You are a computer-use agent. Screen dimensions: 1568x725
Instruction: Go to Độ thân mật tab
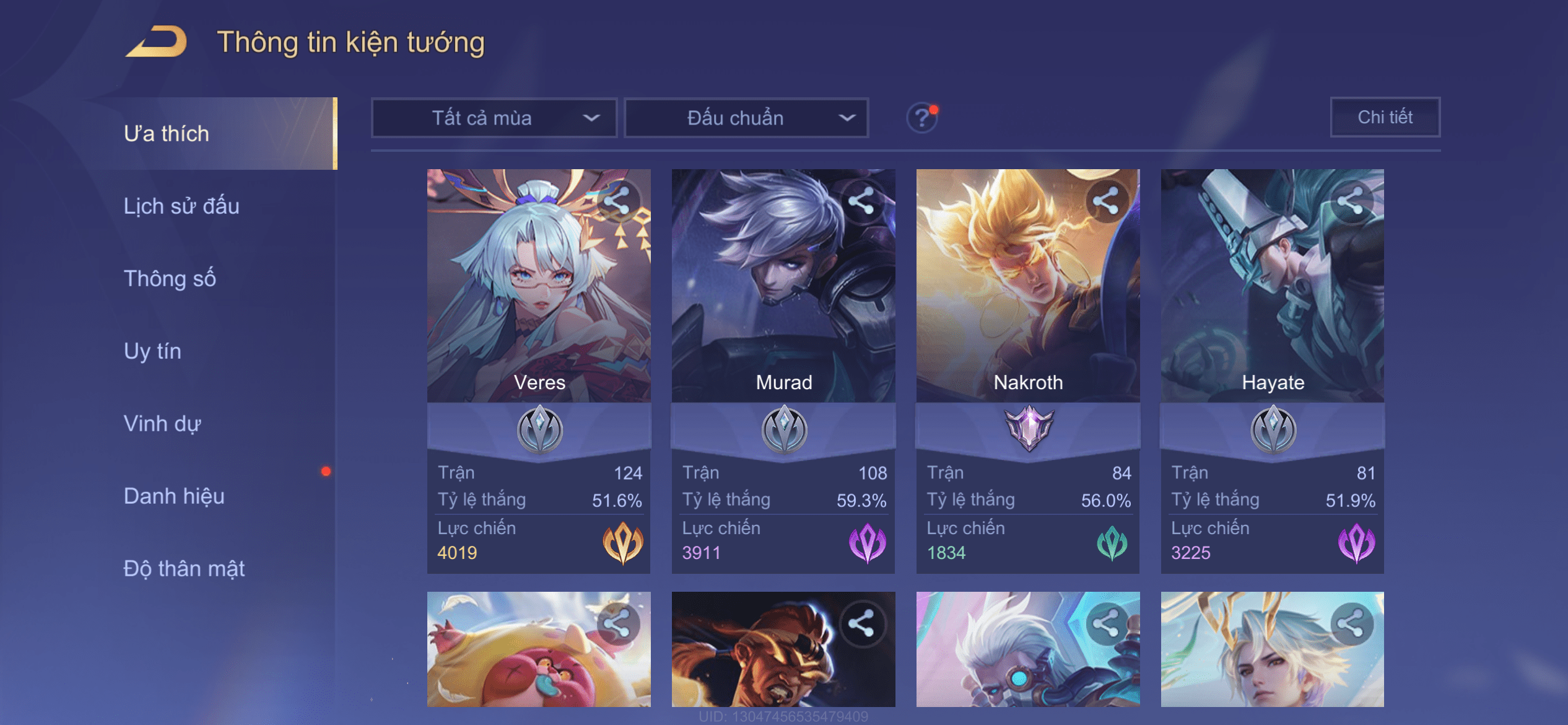pos(184,568)
